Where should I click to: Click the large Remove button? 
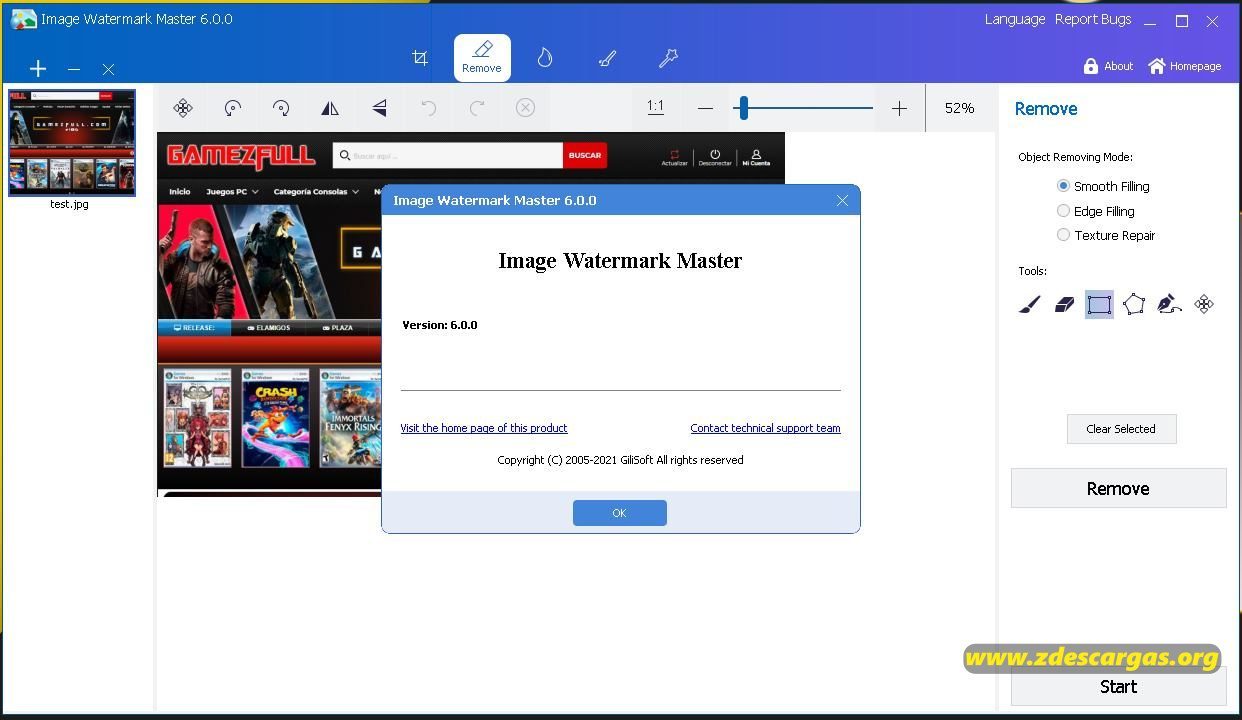click(x=1118, y=488)
